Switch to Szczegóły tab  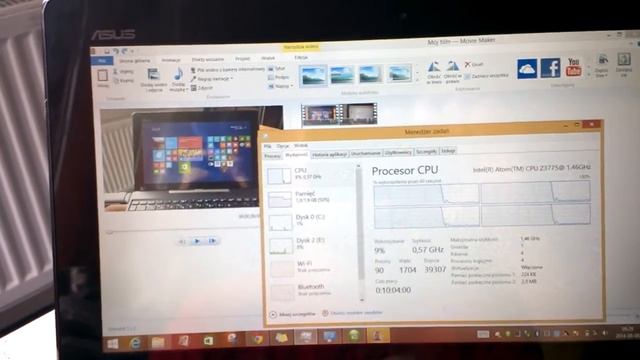coord(426,152)
